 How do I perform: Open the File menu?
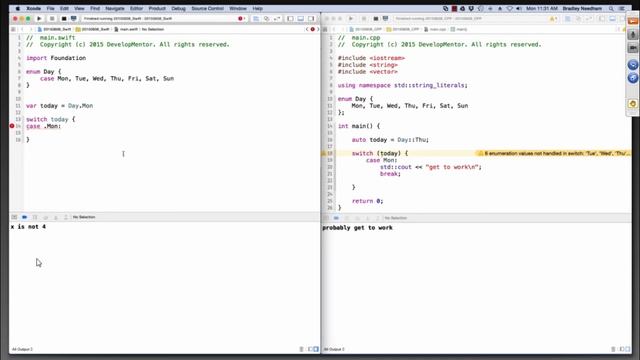coord(50,9)
